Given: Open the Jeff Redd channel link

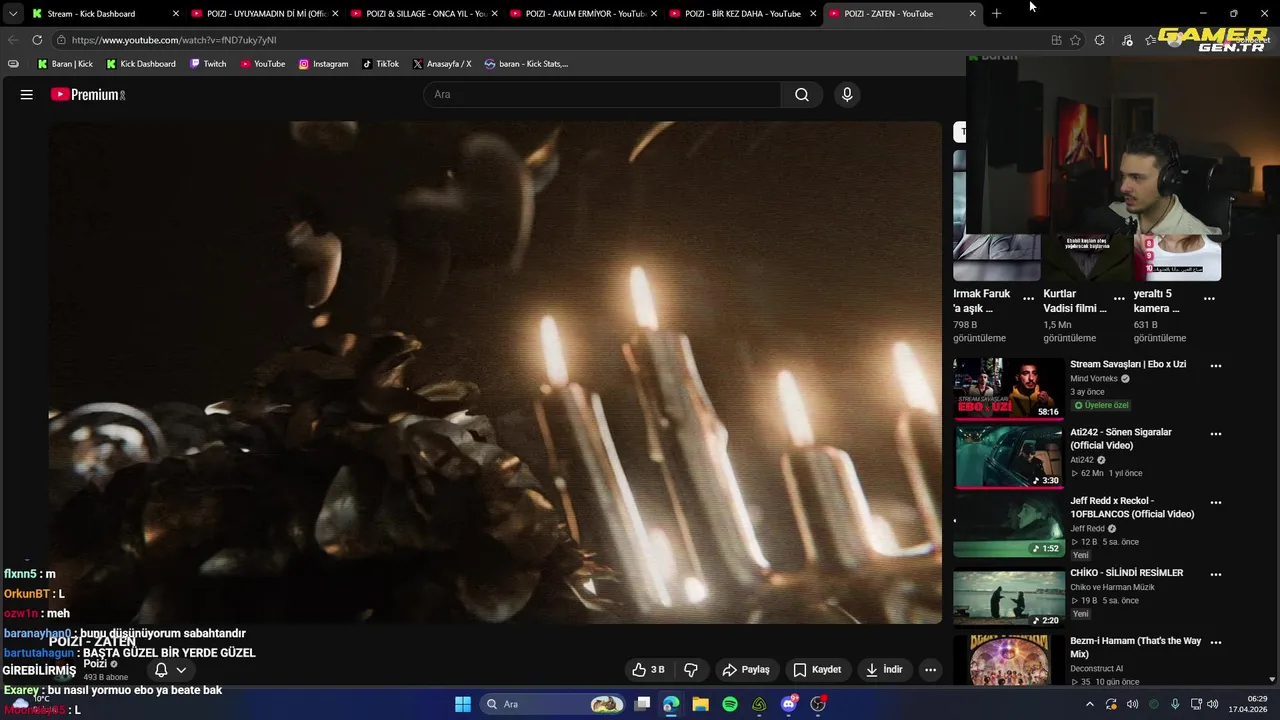Looking at the screenshot, I should point(1087,528).
